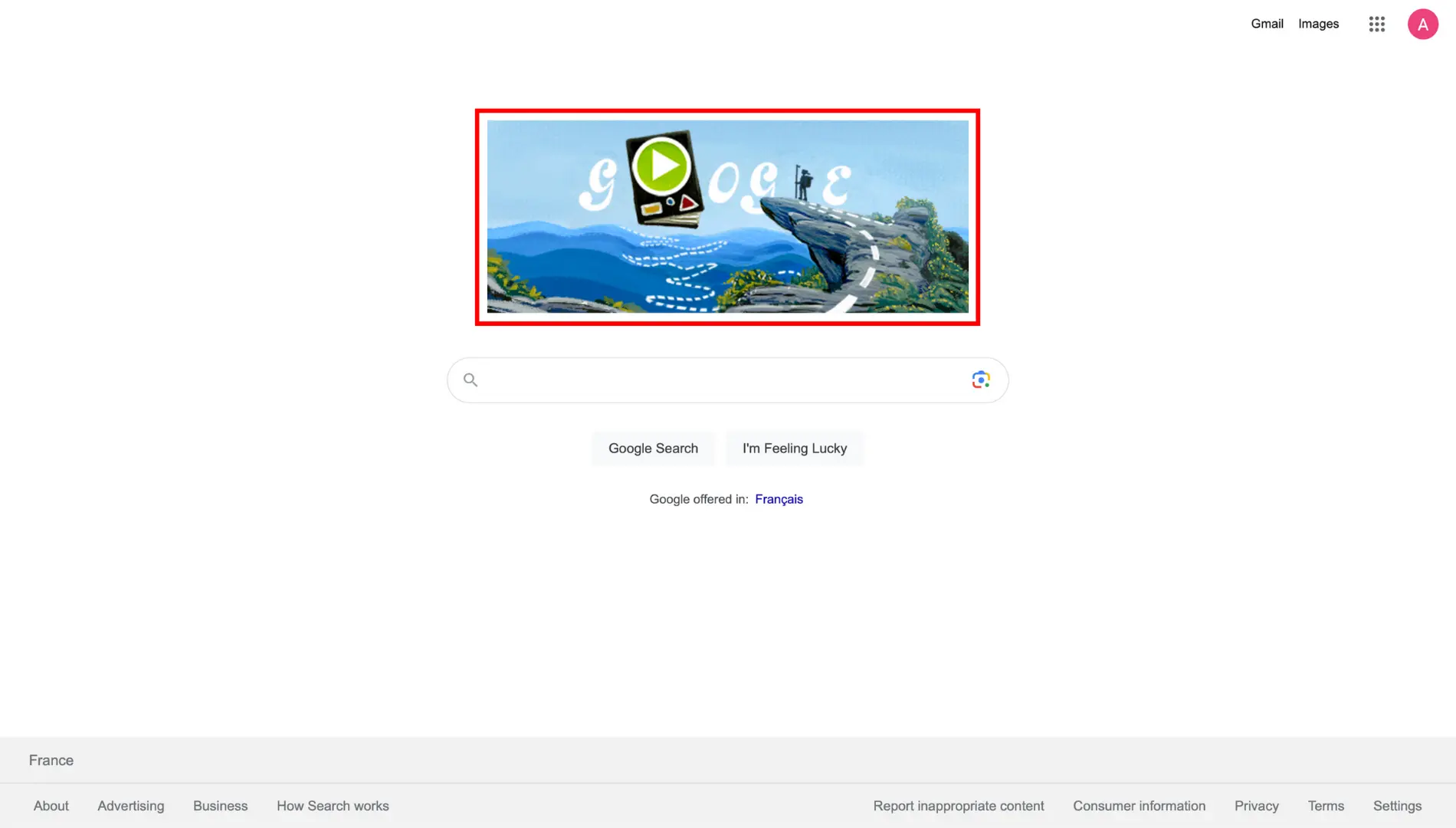Expand the Settings footer menu

tap(1397, 806)
